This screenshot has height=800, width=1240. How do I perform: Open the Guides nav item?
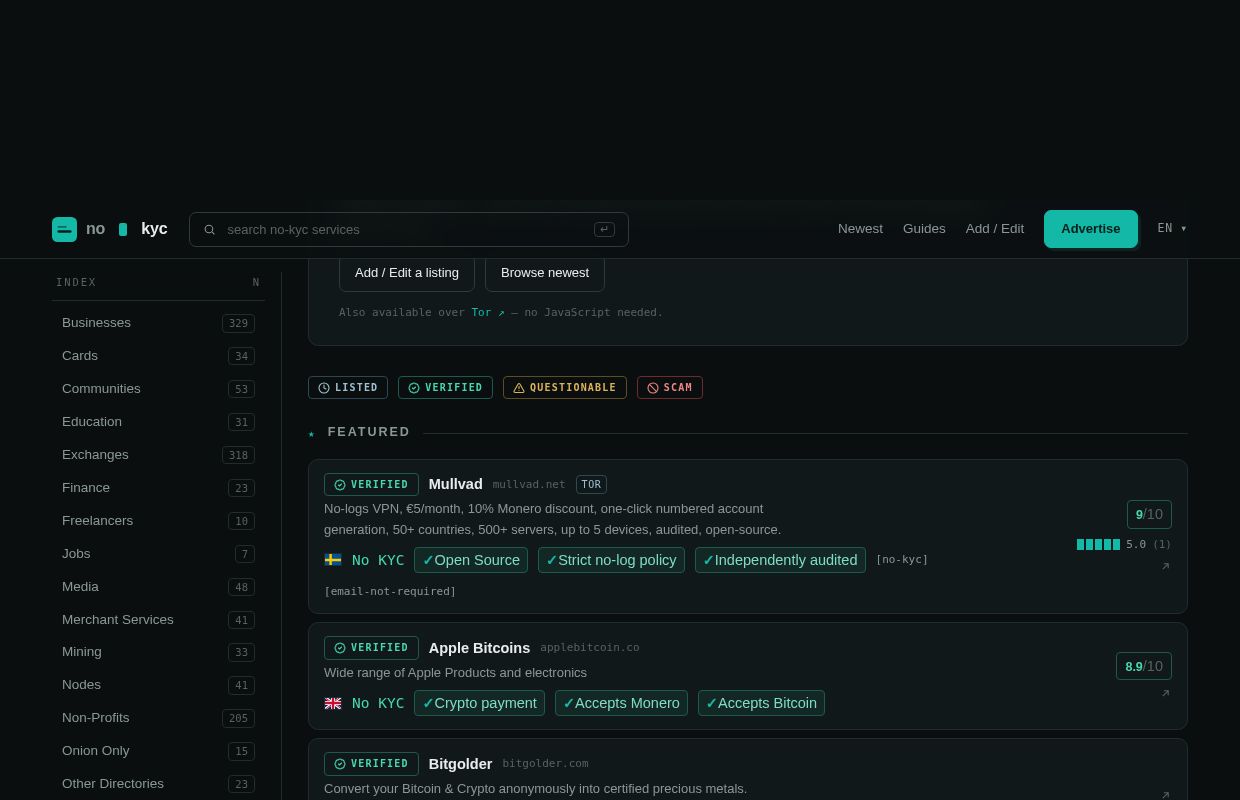[x=924, y=228]
